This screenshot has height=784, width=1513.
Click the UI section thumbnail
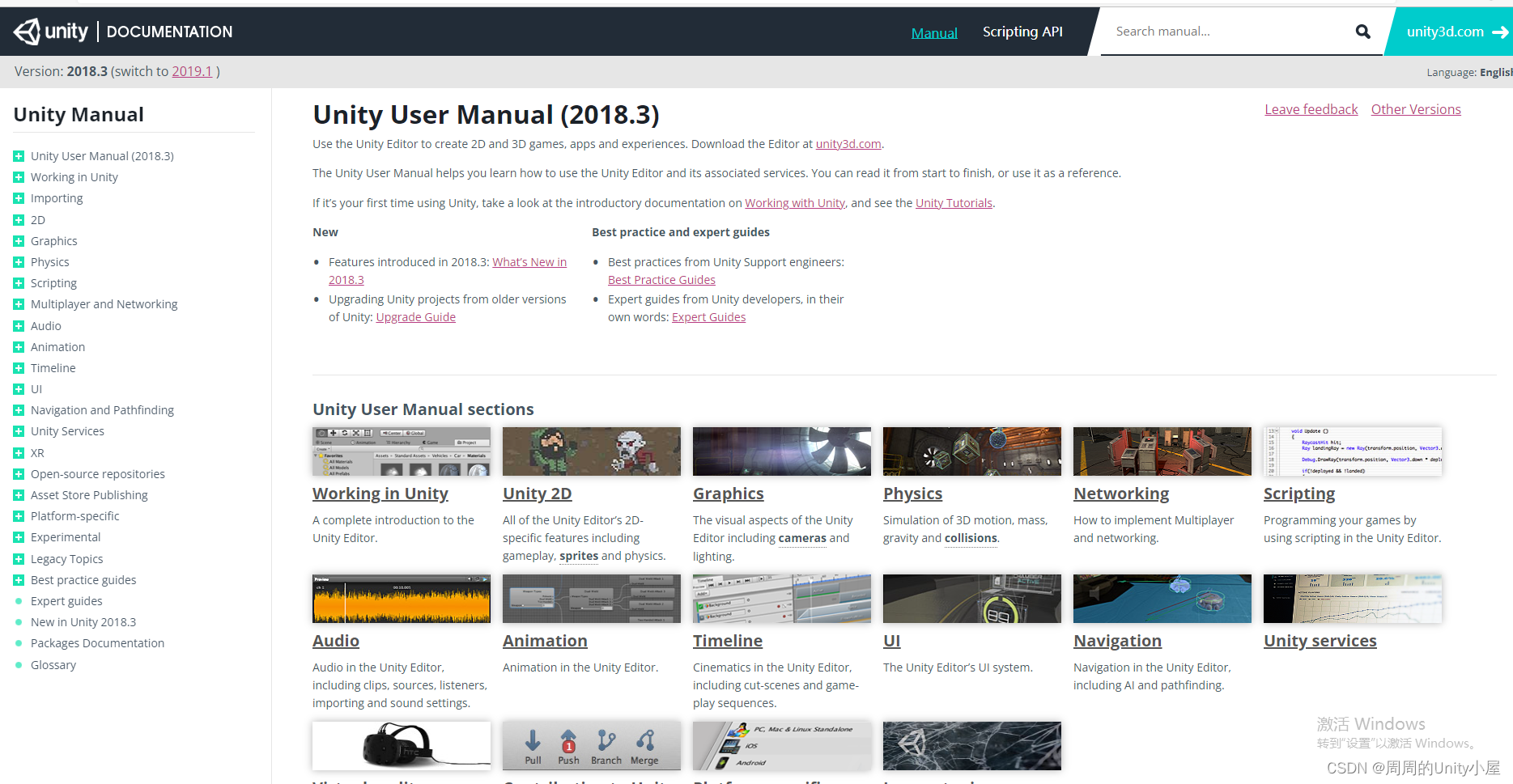(972, 599)
